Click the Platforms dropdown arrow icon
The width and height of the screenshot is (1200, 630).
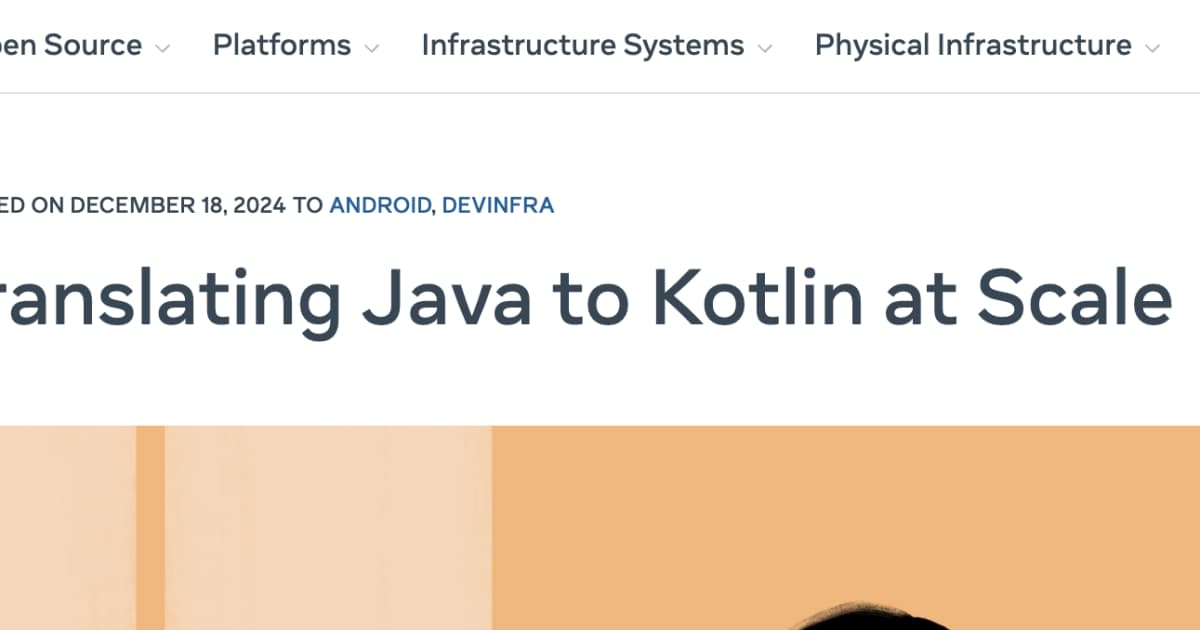tap(372, 46)
